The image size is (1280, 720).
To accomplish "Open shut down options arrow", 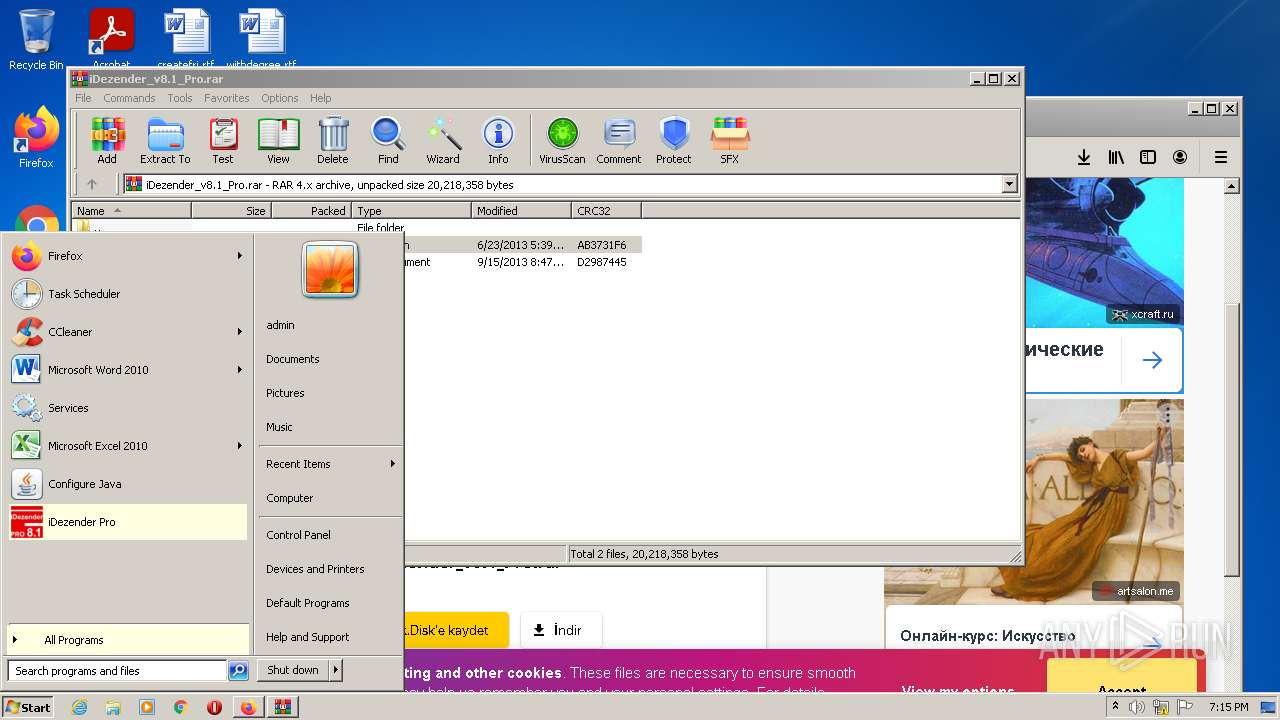I will pyautogui.click(x=336, y=670).
